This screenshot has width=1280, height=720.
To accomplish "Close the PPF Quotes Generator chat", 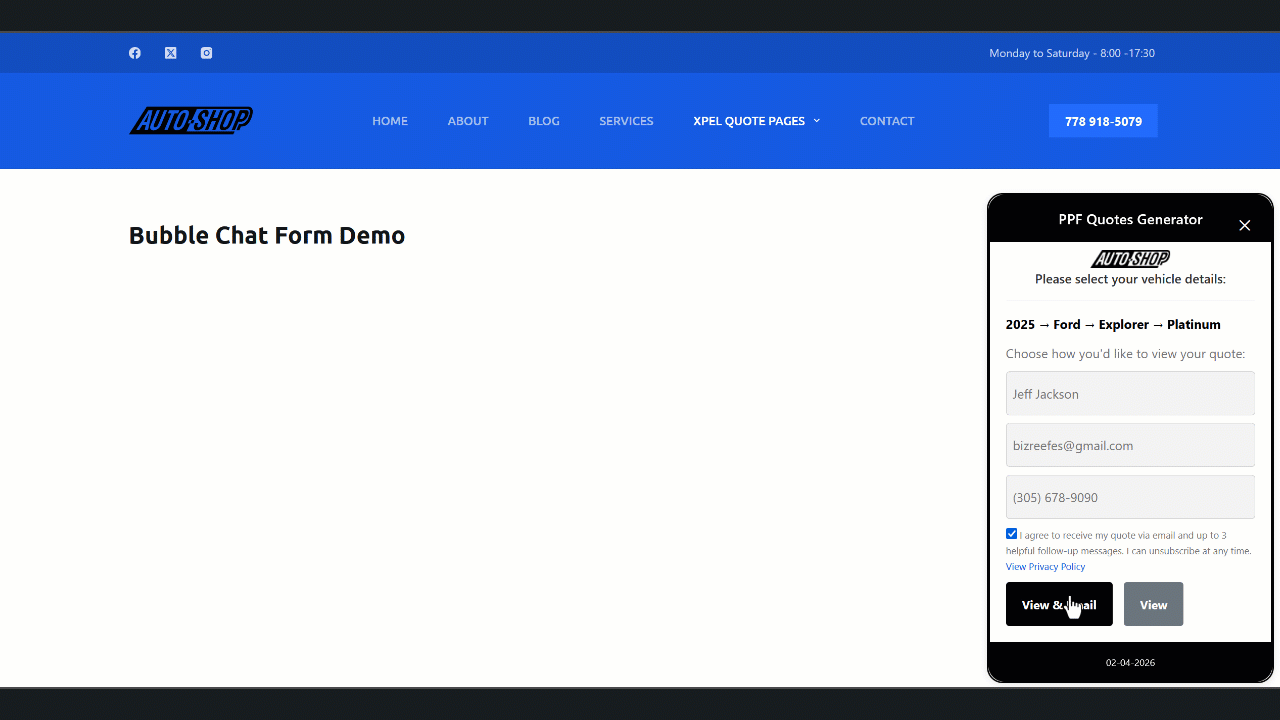I will (x=1244, y=226).
